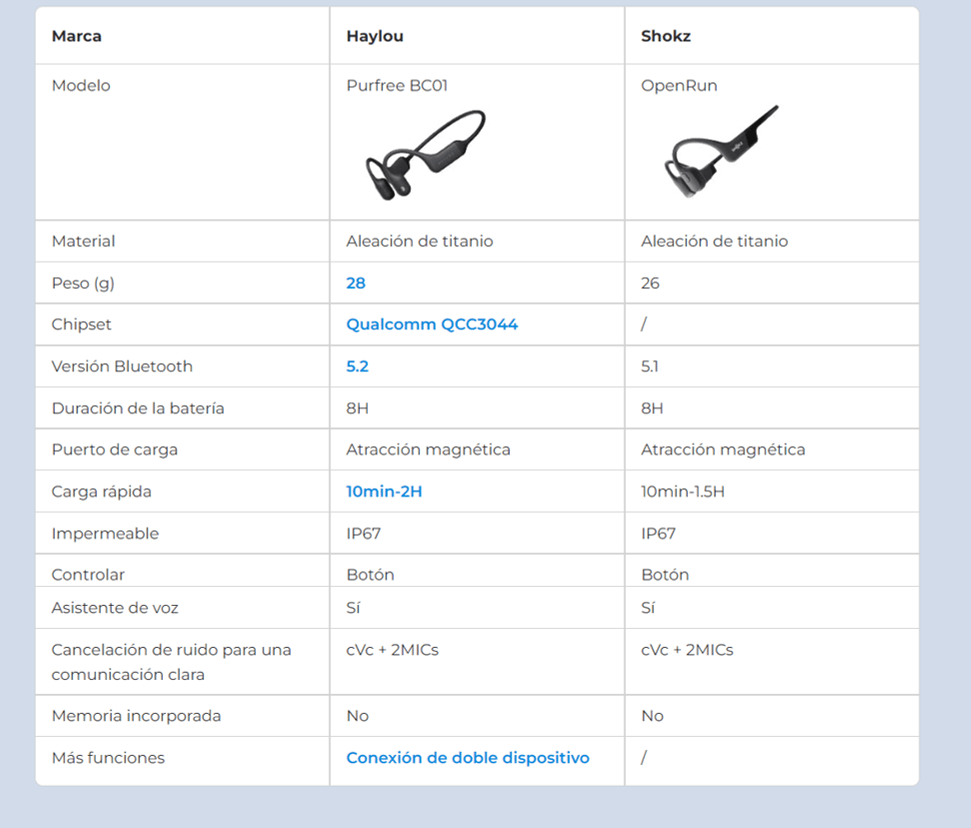This screenshot has height=828, width=971.
Task: Click the blue 10min-2H fast charge value
Action: click(384, 492)
